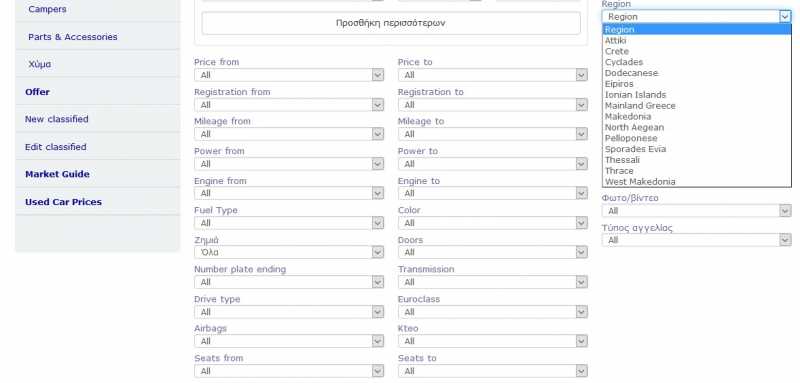
Task: Click Edit classified in the sidebar
Action: pos(56,147)
